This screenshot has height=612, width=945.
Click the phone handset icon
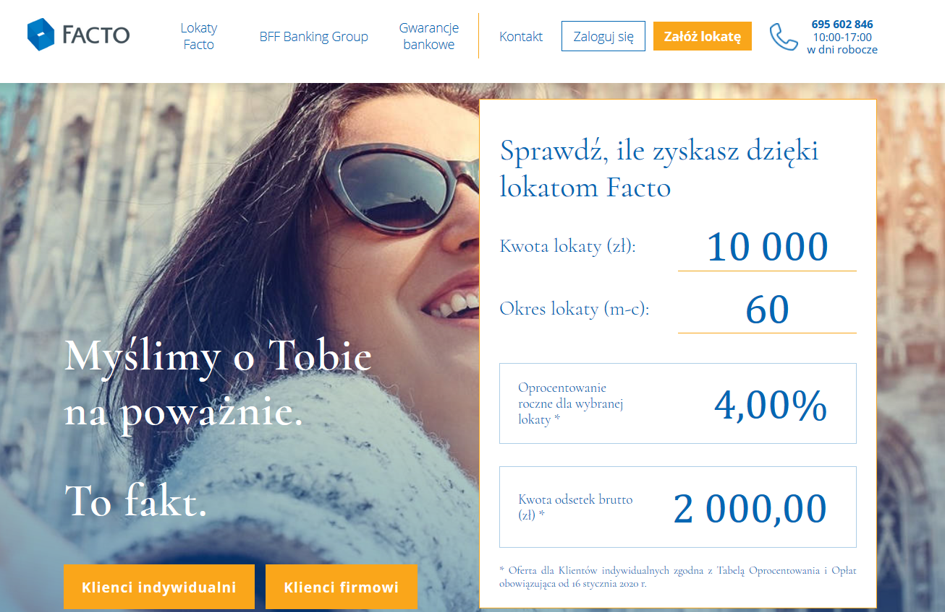(783, 37)
